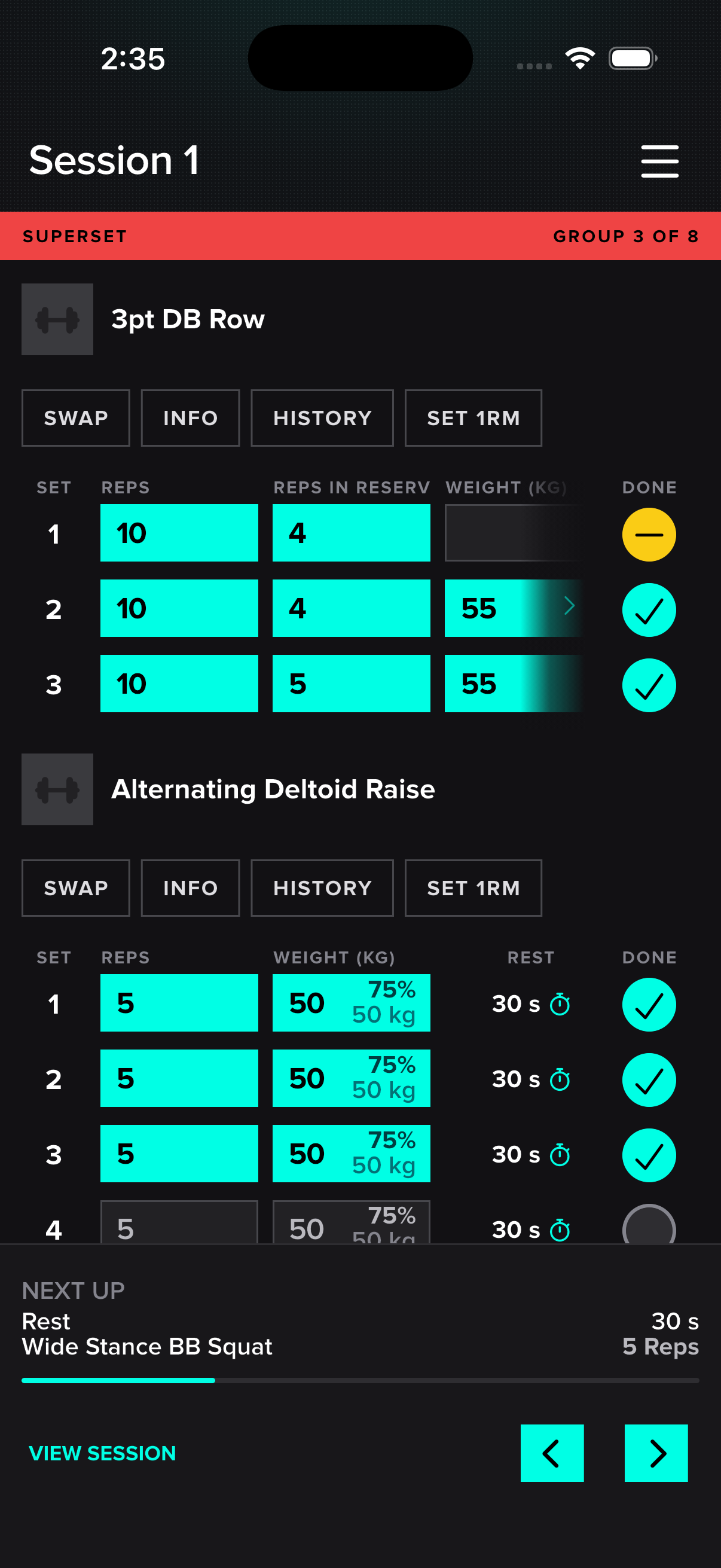The width and height of the screenshot is (721, 1568).
Task: Uncheck done for Alternating Deltoid Raise set 1
Action: (649, 1004)
